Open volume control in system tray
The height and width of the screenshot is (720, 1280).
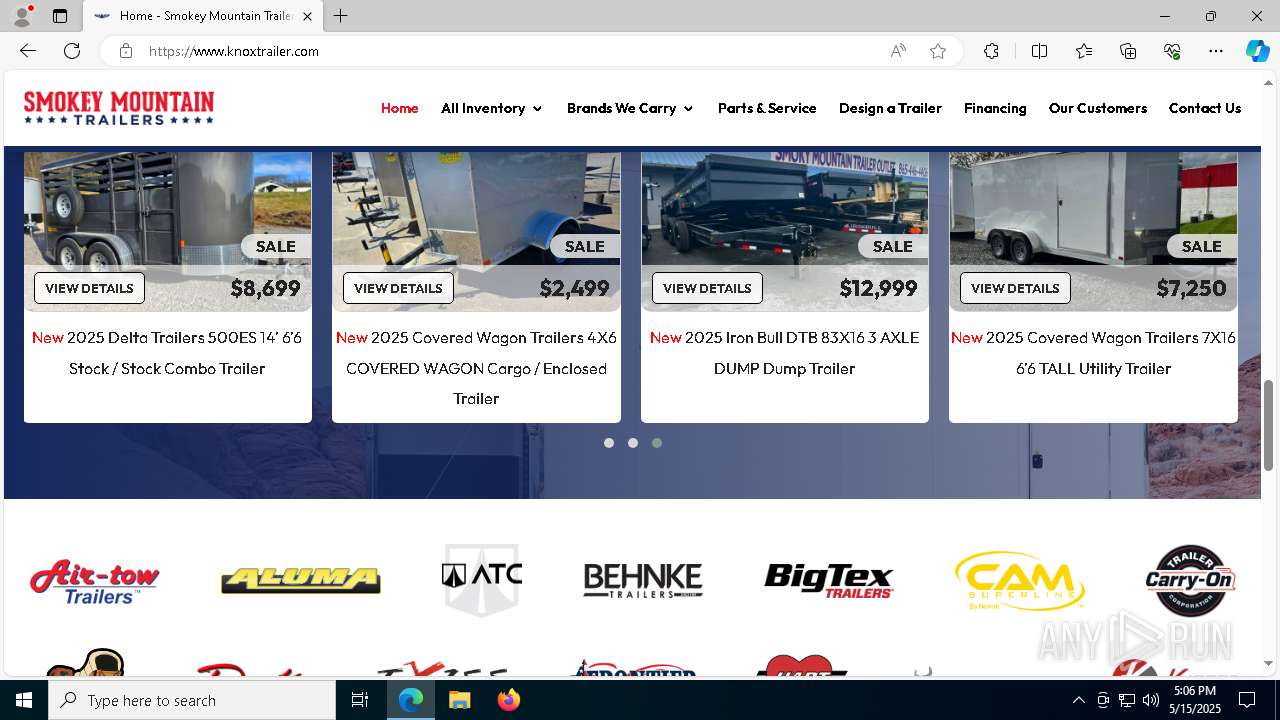[1150, 700]
